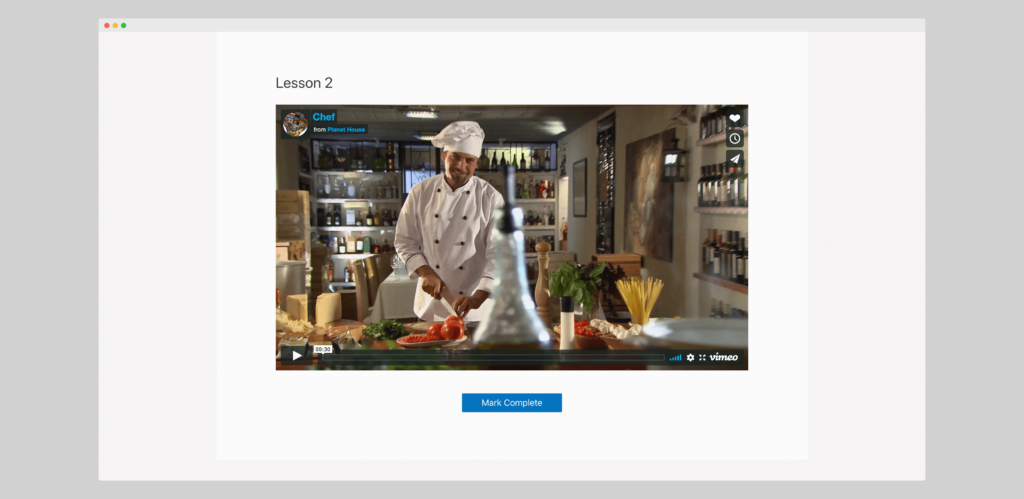This screenshot has height=499, width=1024.
Task: Click the Mark Complete button
Action: pos(512,403)
